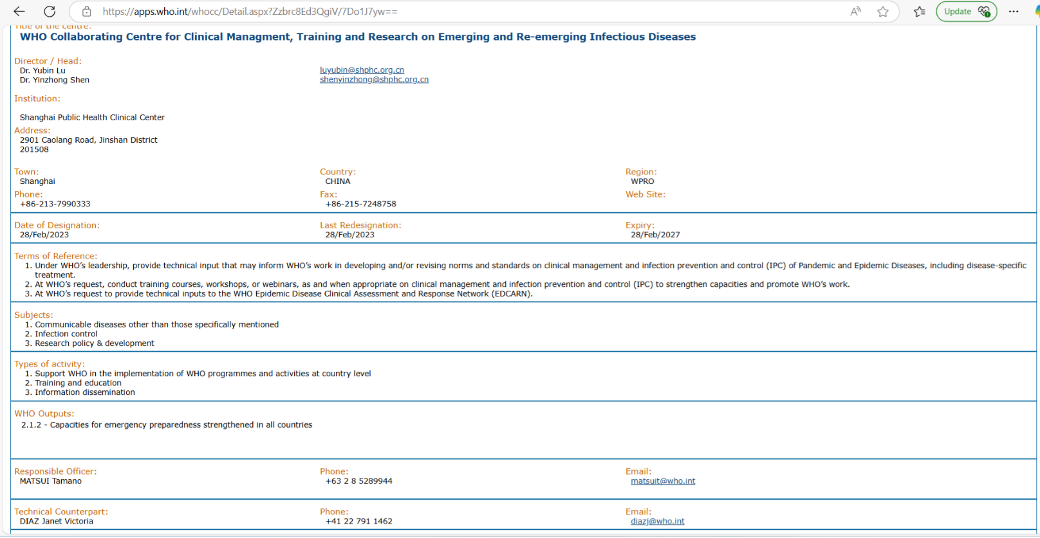Click the Director / Head label
1040x538 pixels.
(48, 61)
